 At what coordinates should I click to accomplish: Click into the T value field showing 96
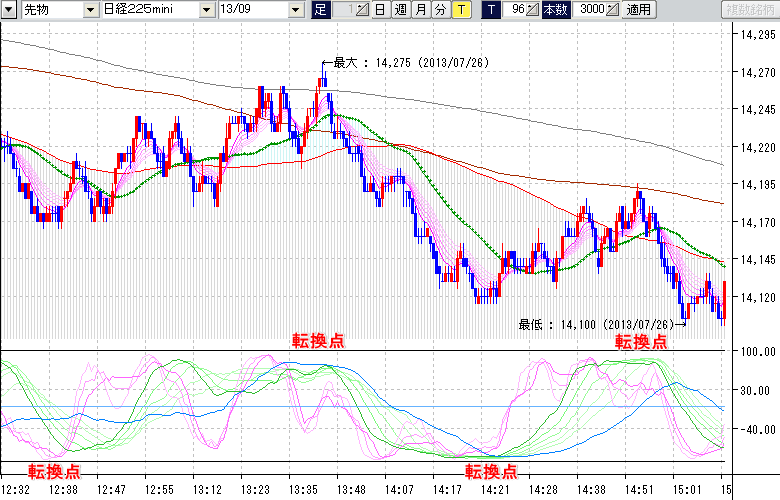pyautogui.click(x=515, y=10)
